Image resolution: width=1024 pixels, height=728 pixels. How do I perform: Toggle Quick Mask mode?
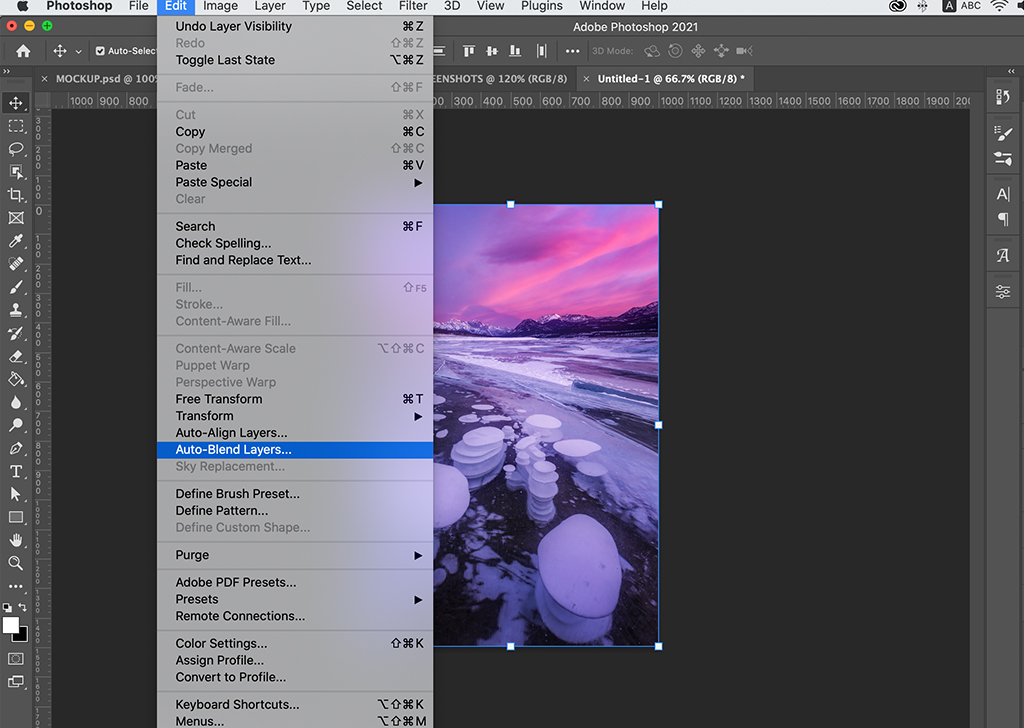16,659
